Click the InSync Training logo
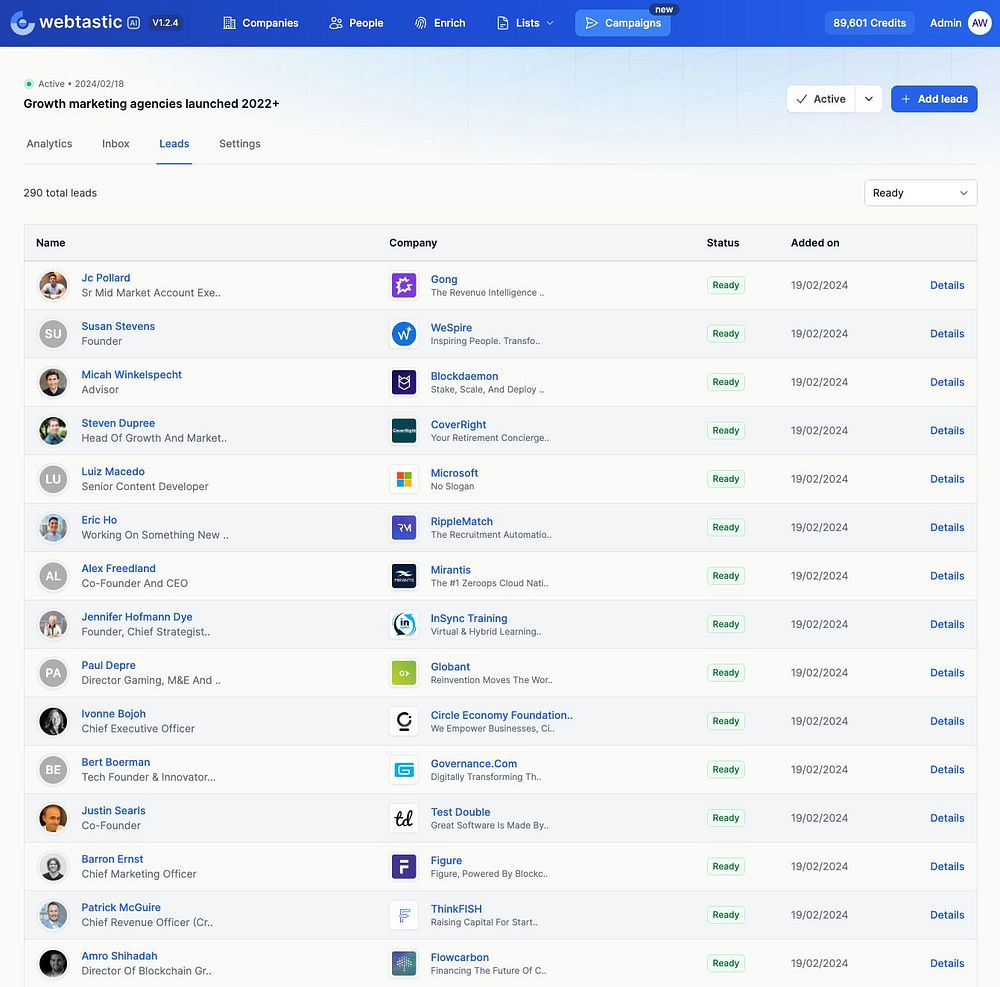This screenshot has height=987, width=1000. tap(404, 624)
